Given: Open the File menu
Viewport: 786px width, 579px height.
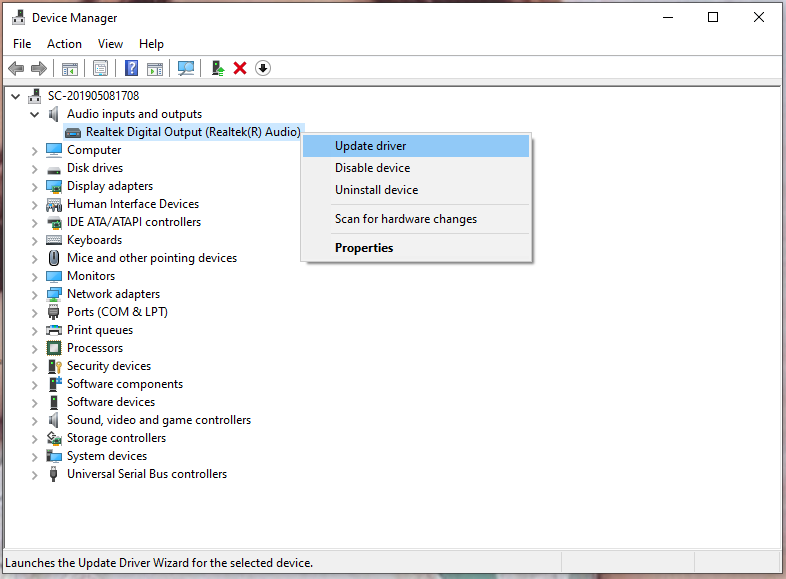Looking at the screenshot, I should [22, 44].
